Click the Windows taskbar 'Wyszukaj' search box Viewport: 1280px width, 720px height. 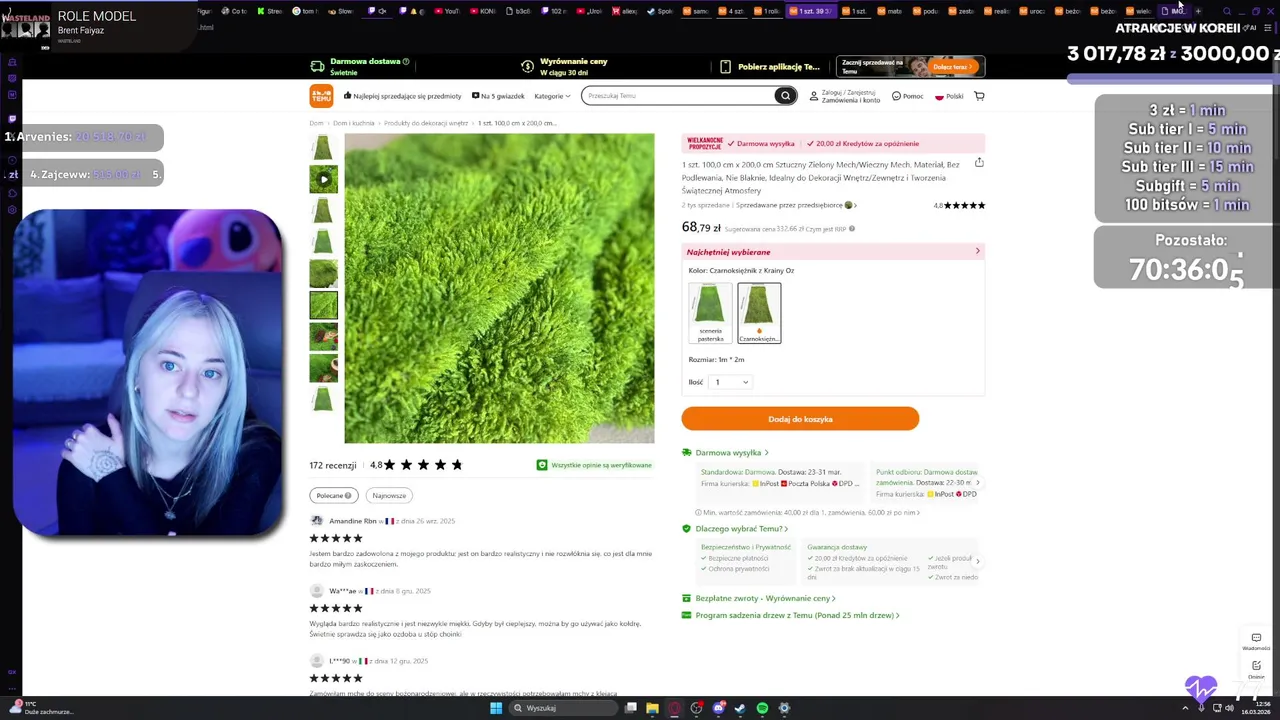pos(563,708)
